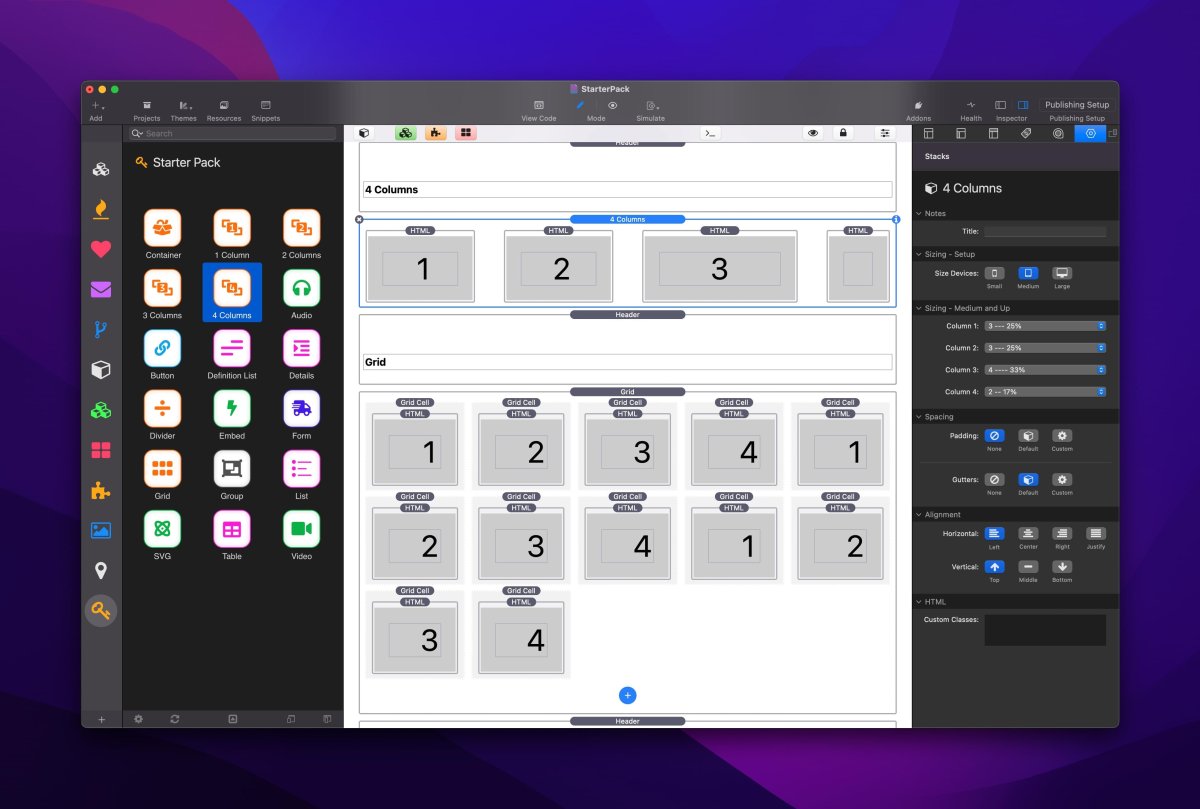This screenshot has width=1200, height=809.
Task: Select the Grid stack icon
Action: tap(162, 468)
